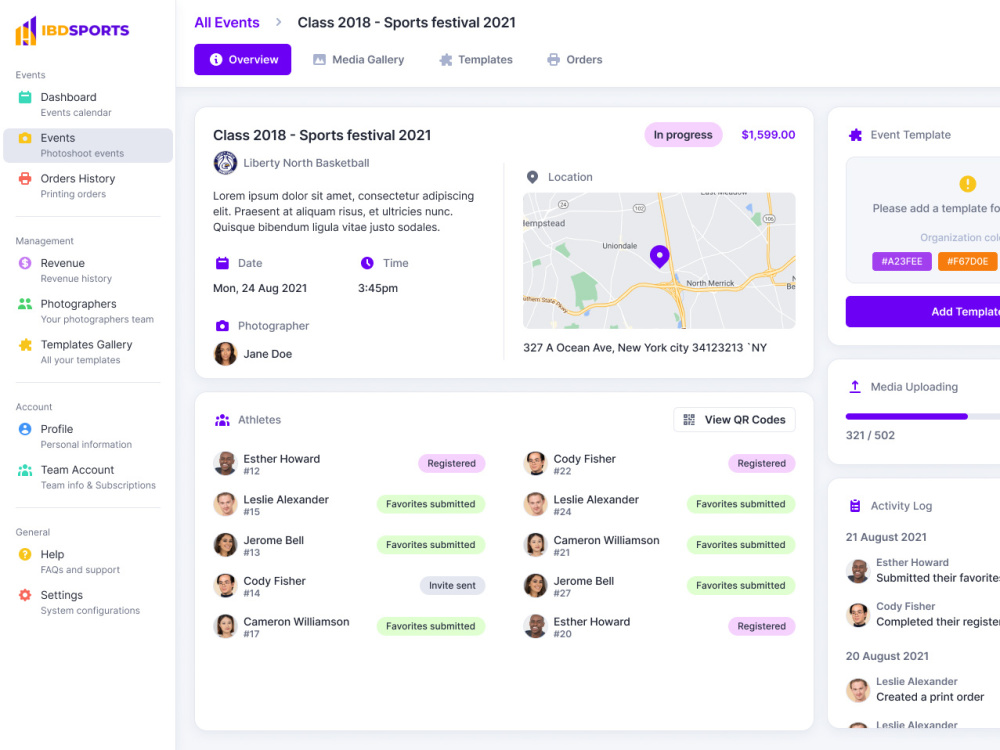This screenshot has width=1000, height=750.
Task: Switch to the Templates tab
Action: tap(476, 59)
